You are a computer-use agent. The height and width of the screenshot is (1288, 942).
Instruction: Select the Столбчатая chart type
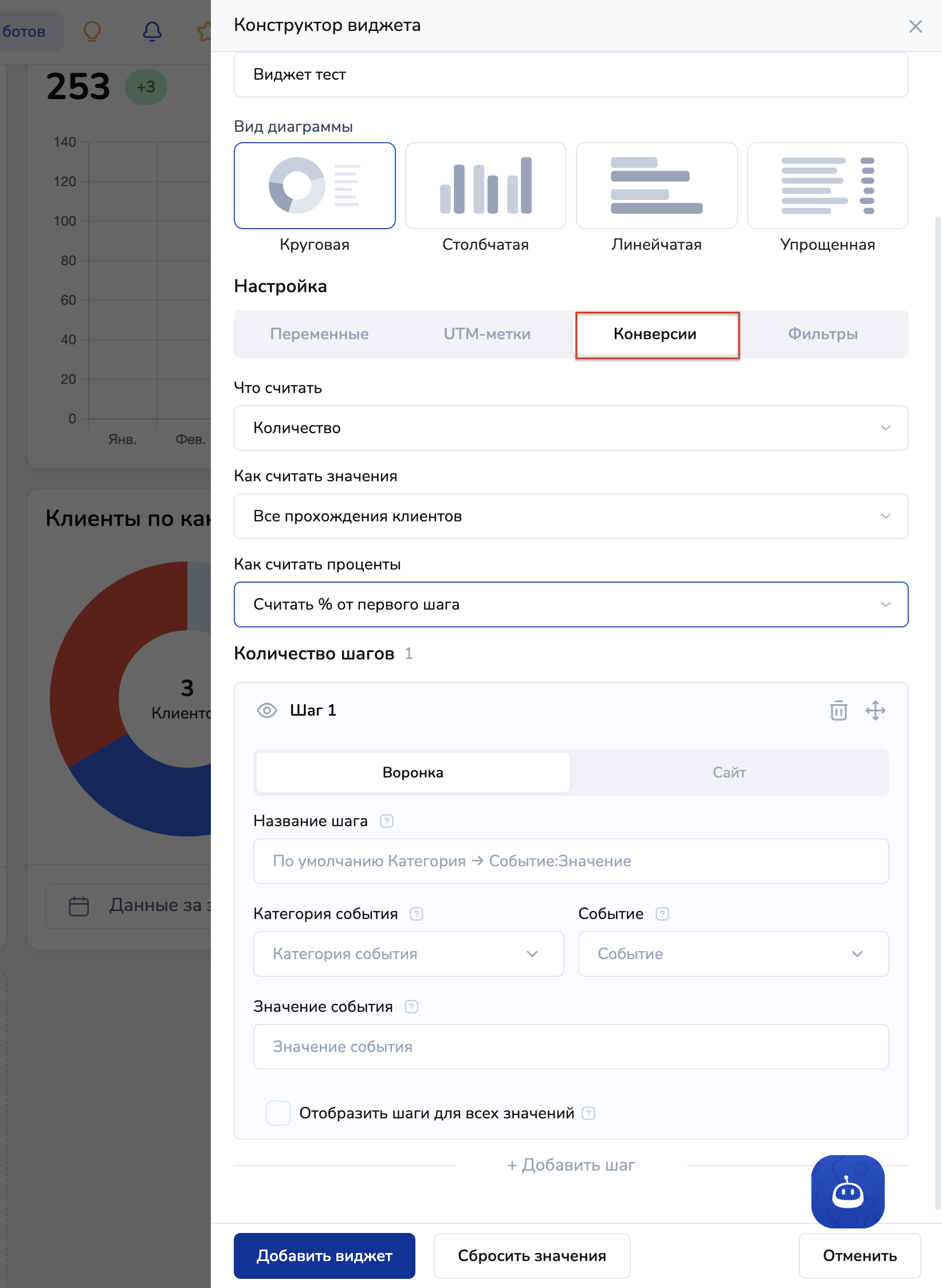pyautogui.click(x=485, y=186)
